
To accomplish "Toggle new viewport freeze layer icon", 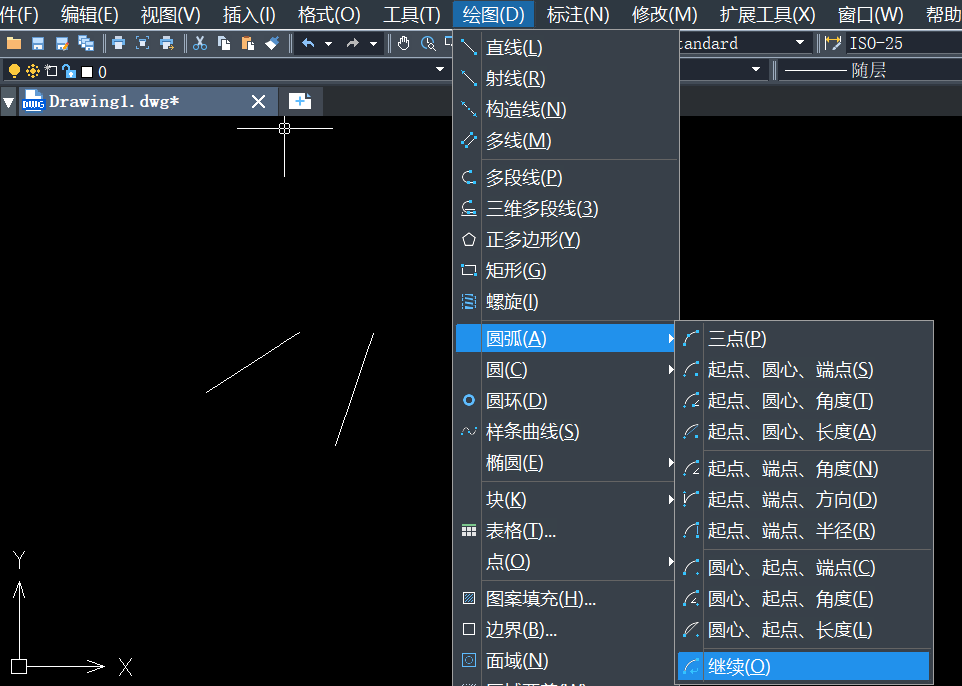I will pos(51,71).
